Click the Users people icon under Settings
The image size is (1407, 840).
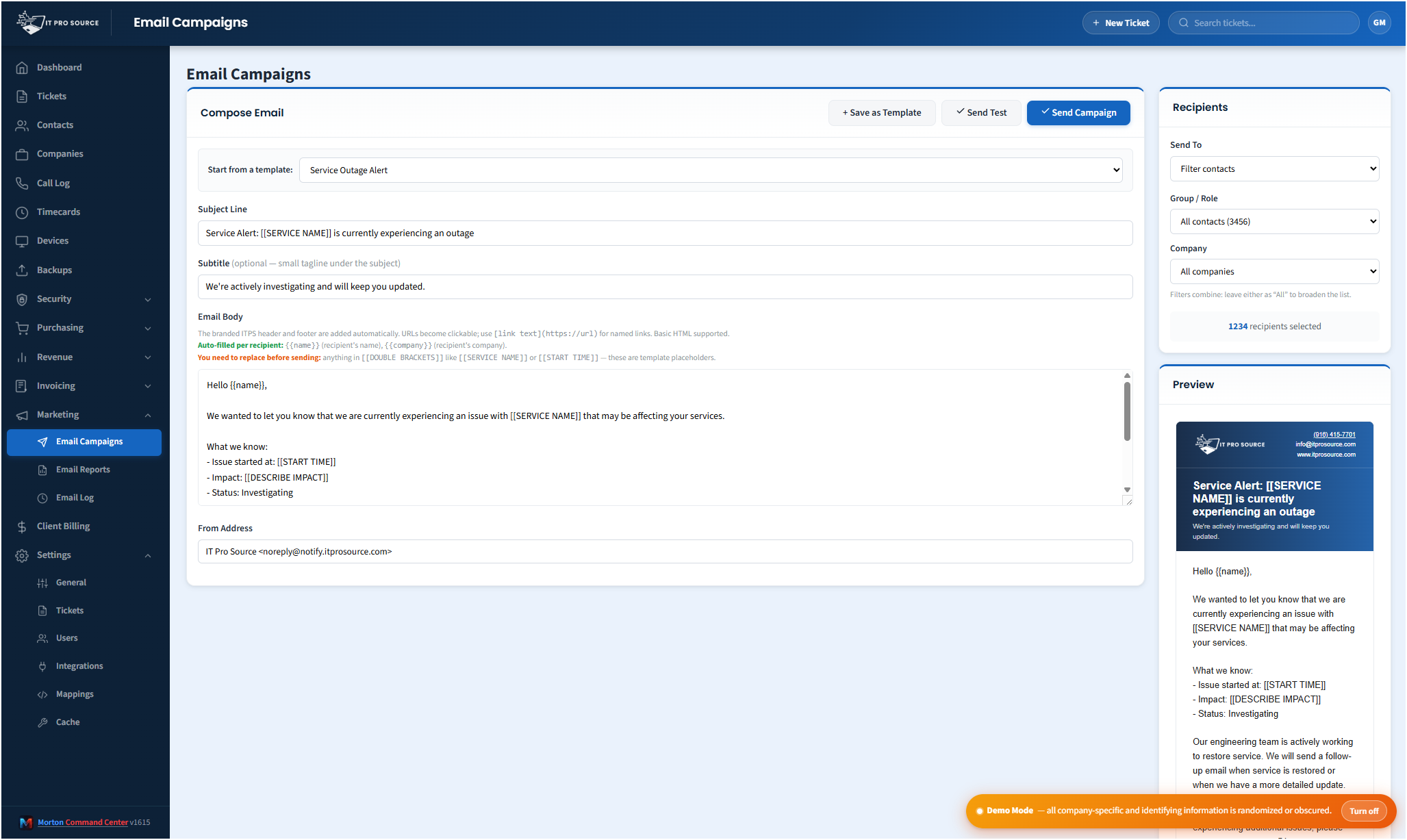pos(42,639)
